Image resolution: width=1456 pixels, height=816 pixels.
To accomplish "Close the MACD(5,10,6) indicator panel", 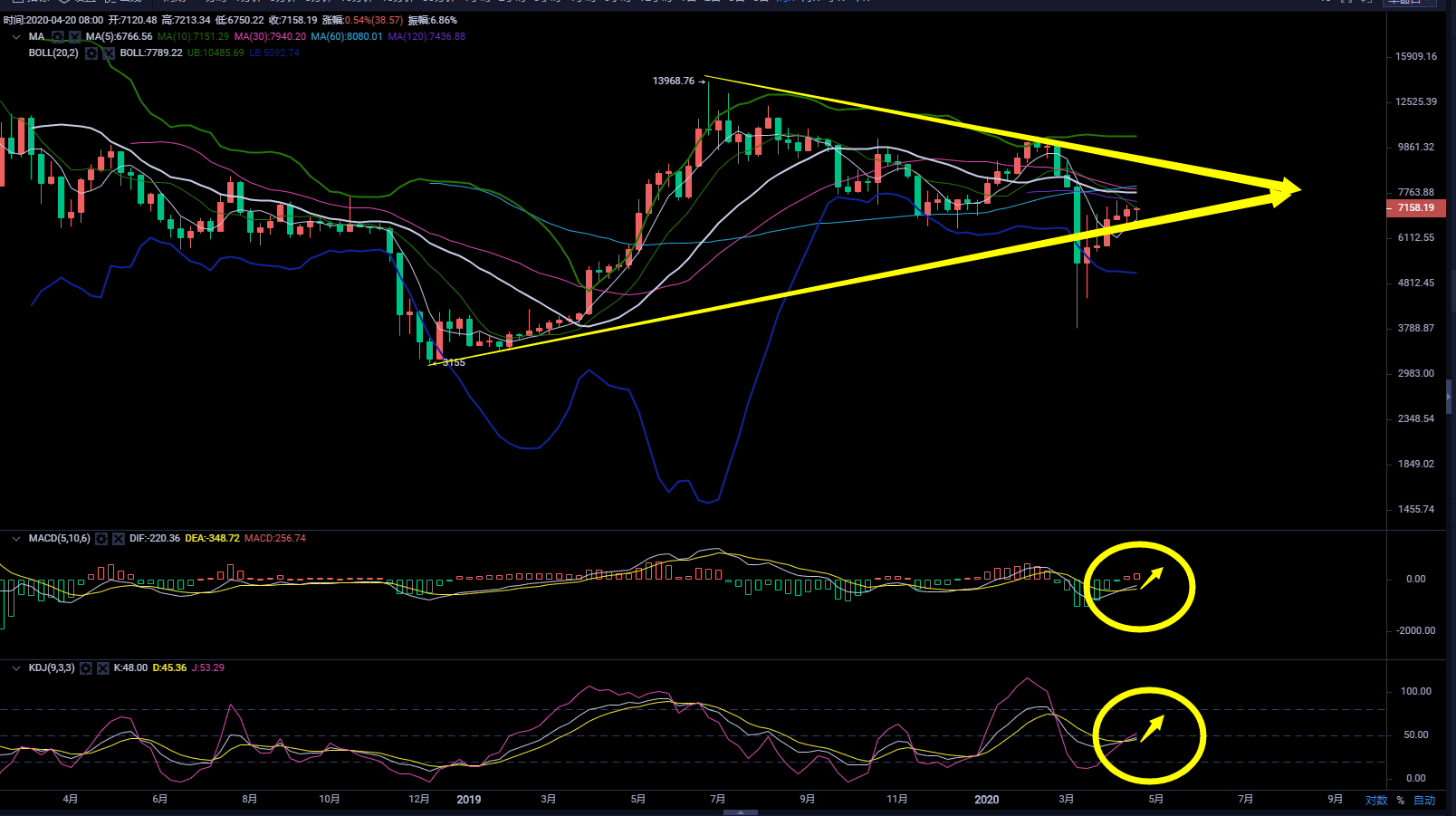I will [118, 539].
